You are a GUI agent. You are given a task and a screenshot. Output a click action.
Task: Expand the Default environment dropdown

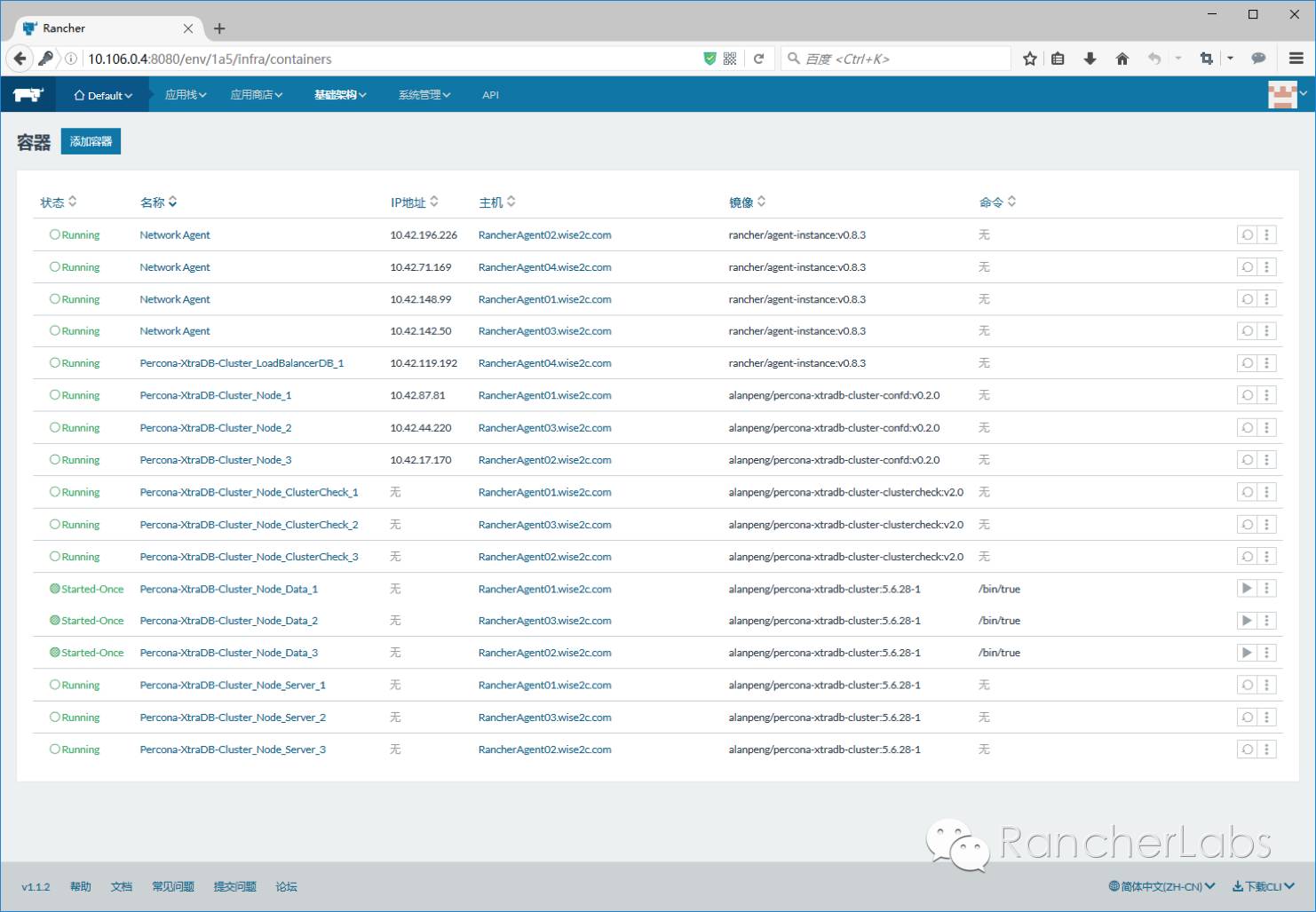(x=103, y=95)
